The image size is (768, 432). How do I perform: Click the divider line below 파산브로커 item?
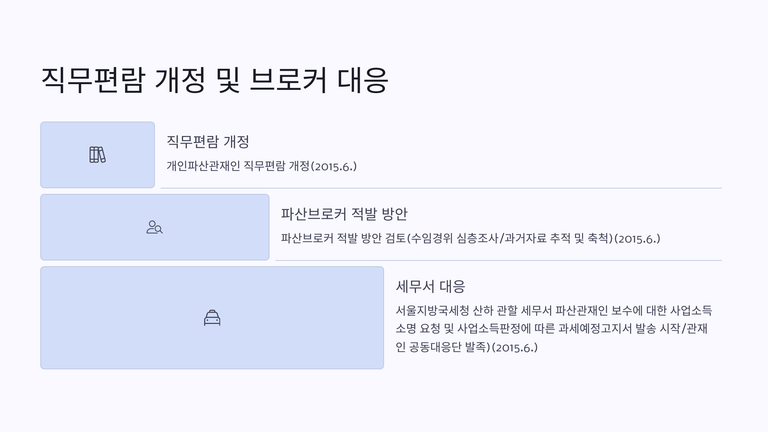(x=498, y=260)
